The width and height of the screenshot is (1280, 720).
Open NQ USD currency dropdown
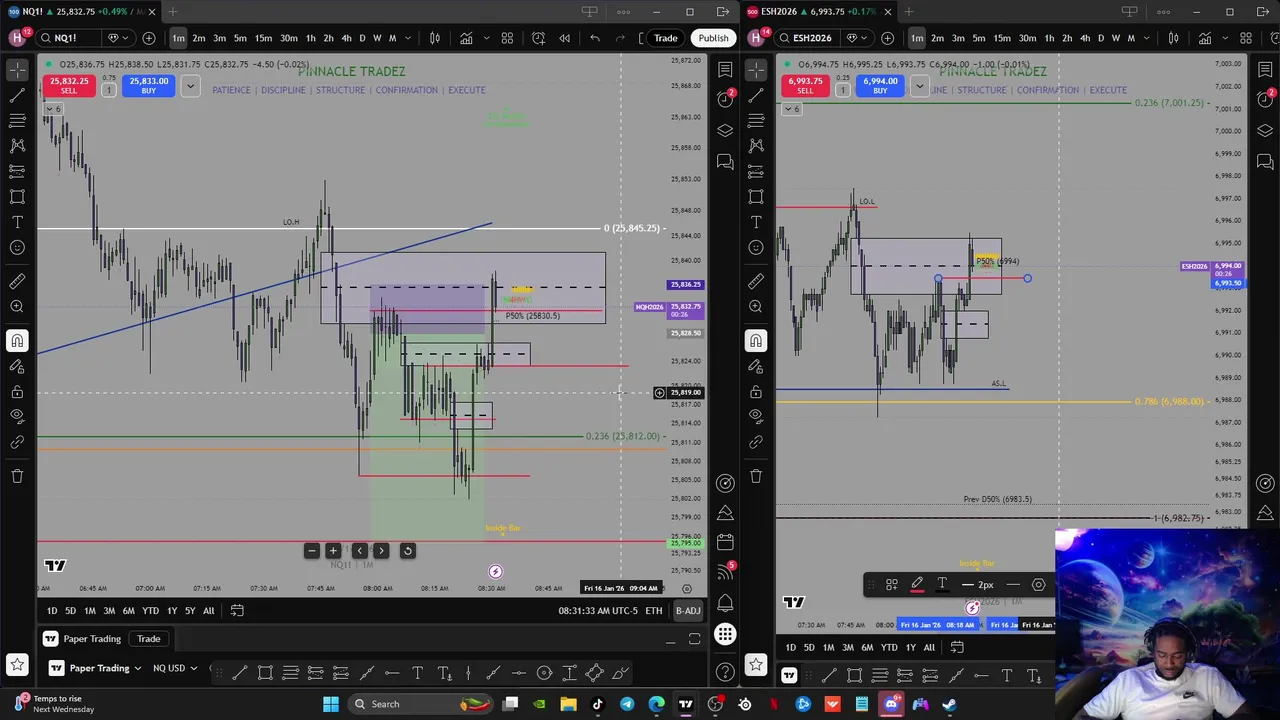[175, 668]
